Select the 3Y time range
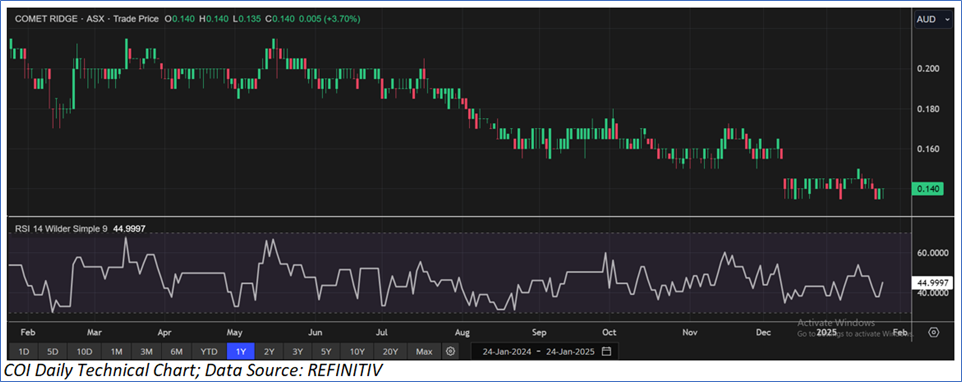This screenshot has height=382, width=962. point(298,351)
